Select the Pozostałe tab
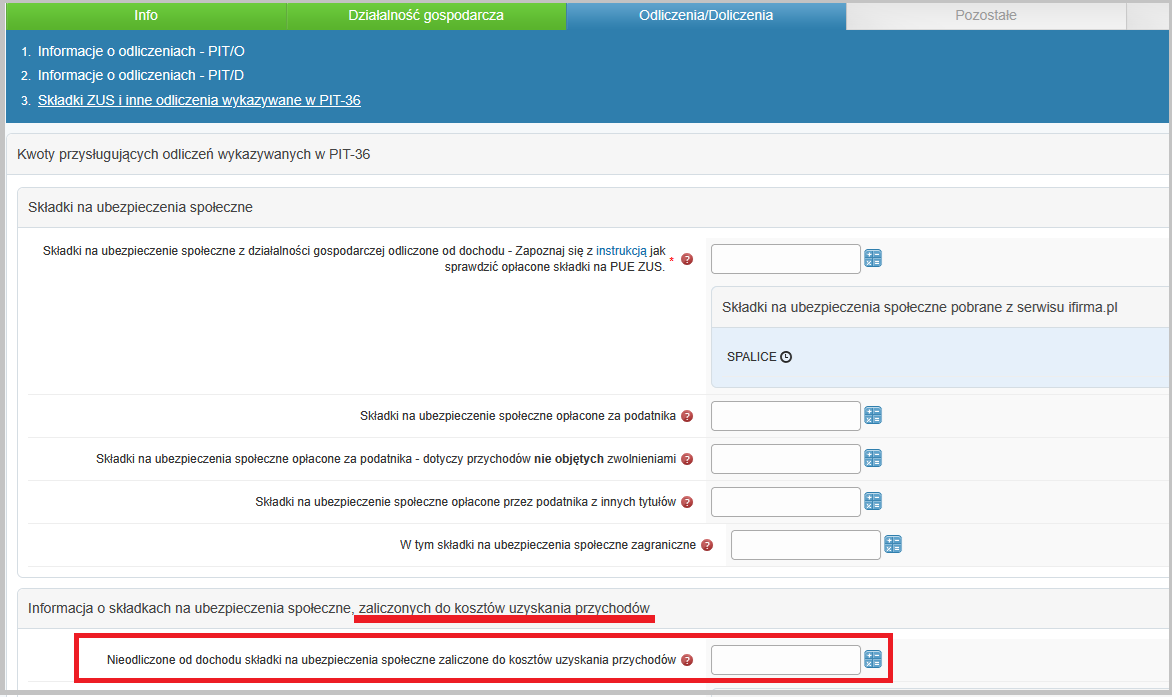Viewport: 1172px width, 697px height. [x=985, y=15]
